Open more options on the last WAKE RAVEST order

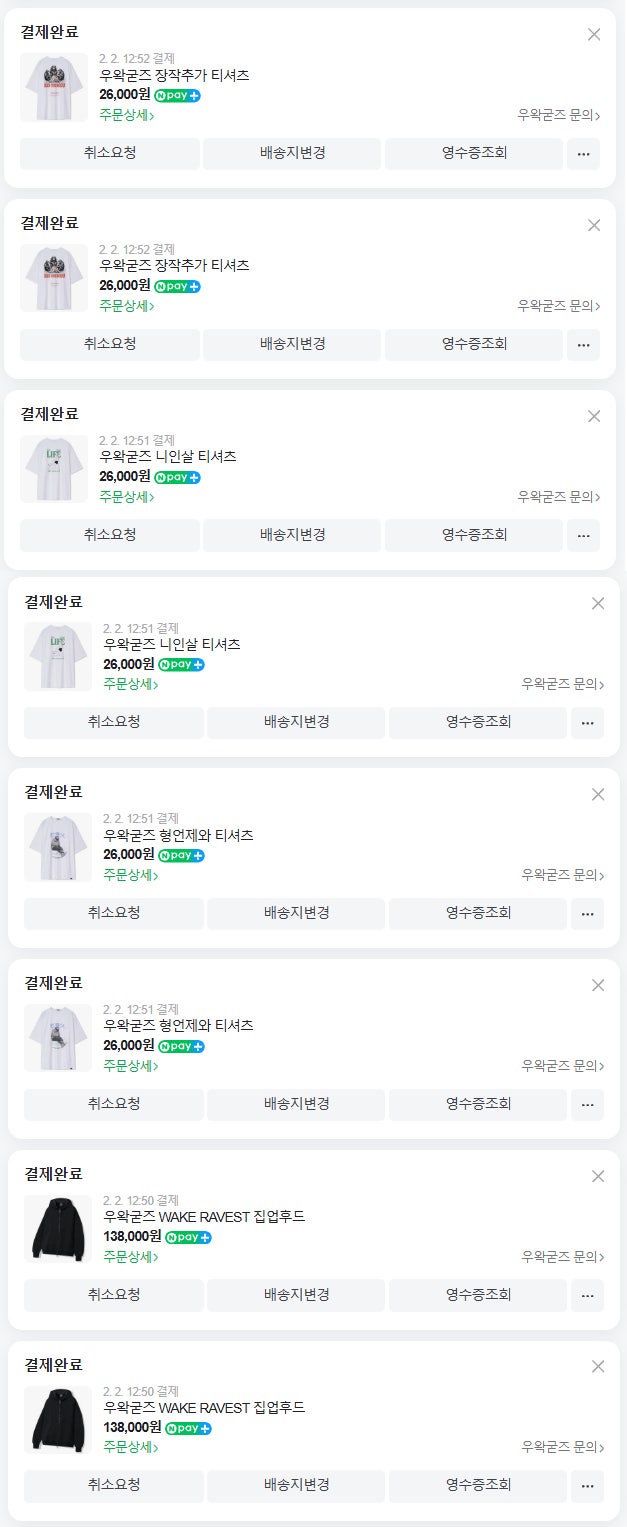click(x=587, y=1486)
